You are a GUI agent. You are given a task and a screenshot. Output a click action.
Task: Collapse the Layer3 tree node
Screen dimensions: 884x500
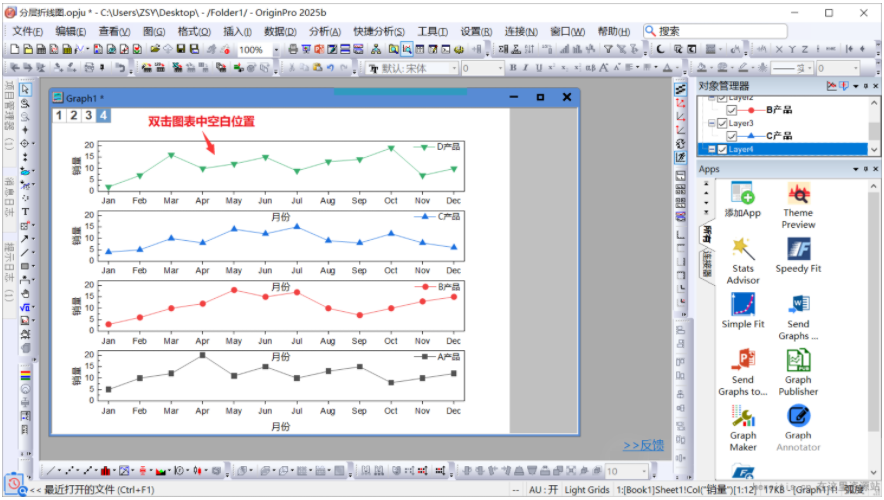(x=711, y=123)
